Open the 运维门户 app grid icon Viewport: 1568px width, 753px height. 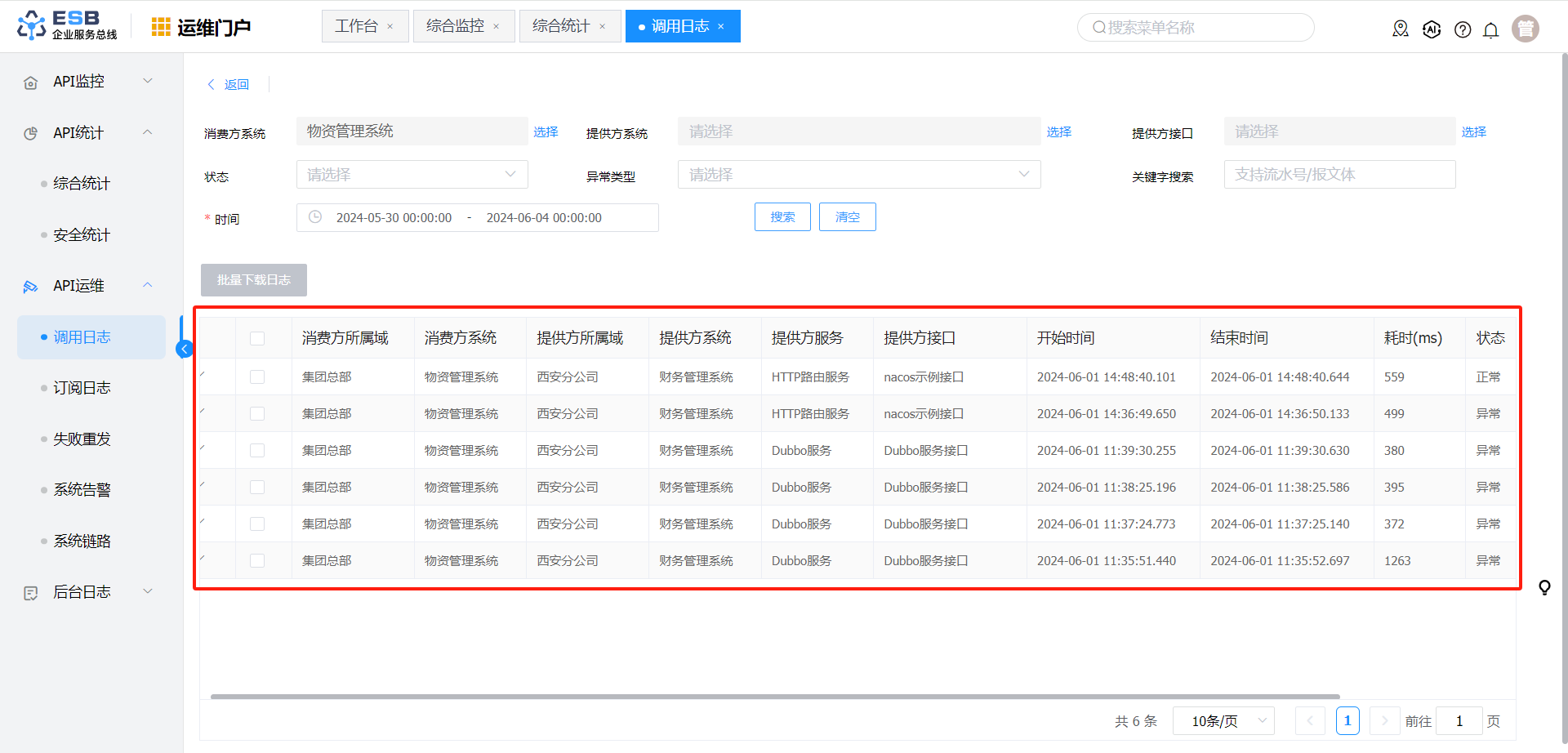tap(161, 27)
